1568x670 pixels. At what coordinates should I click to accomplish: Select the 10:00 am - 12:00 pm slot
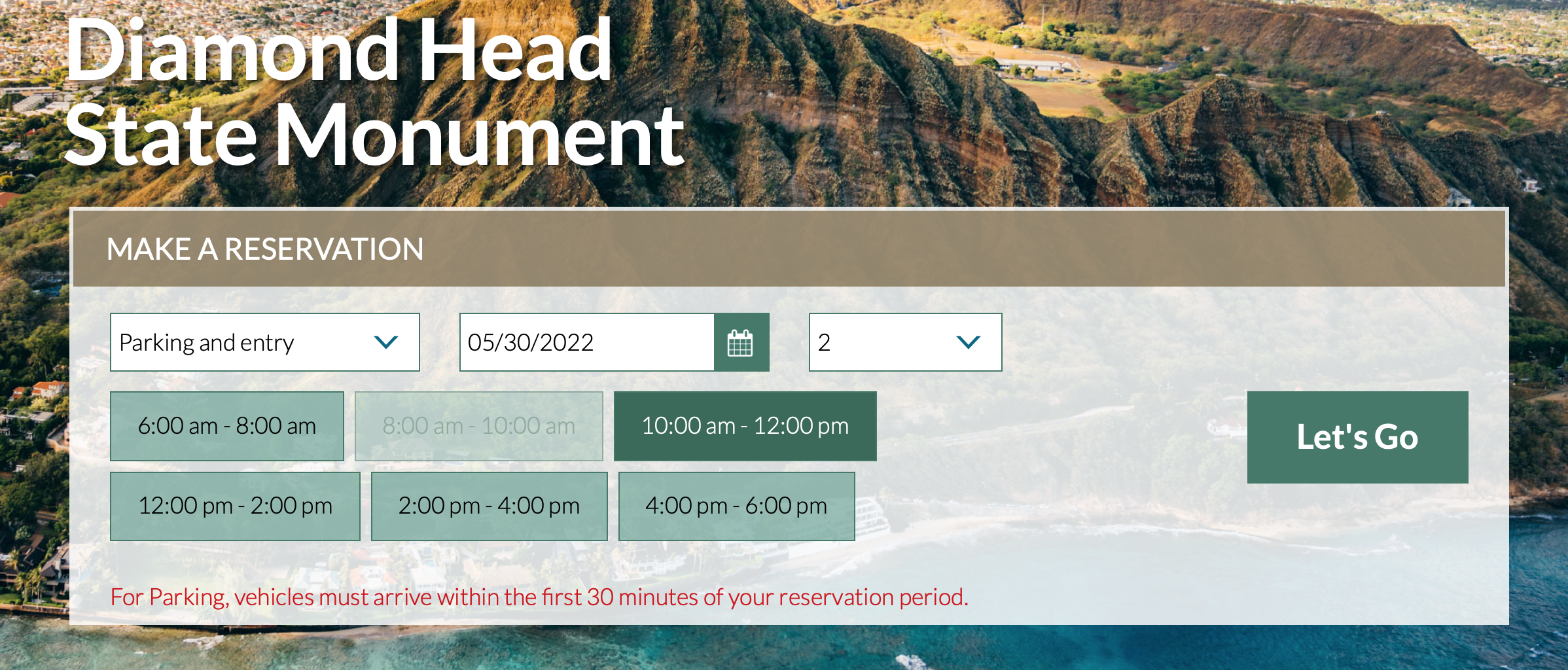[745, 426]
